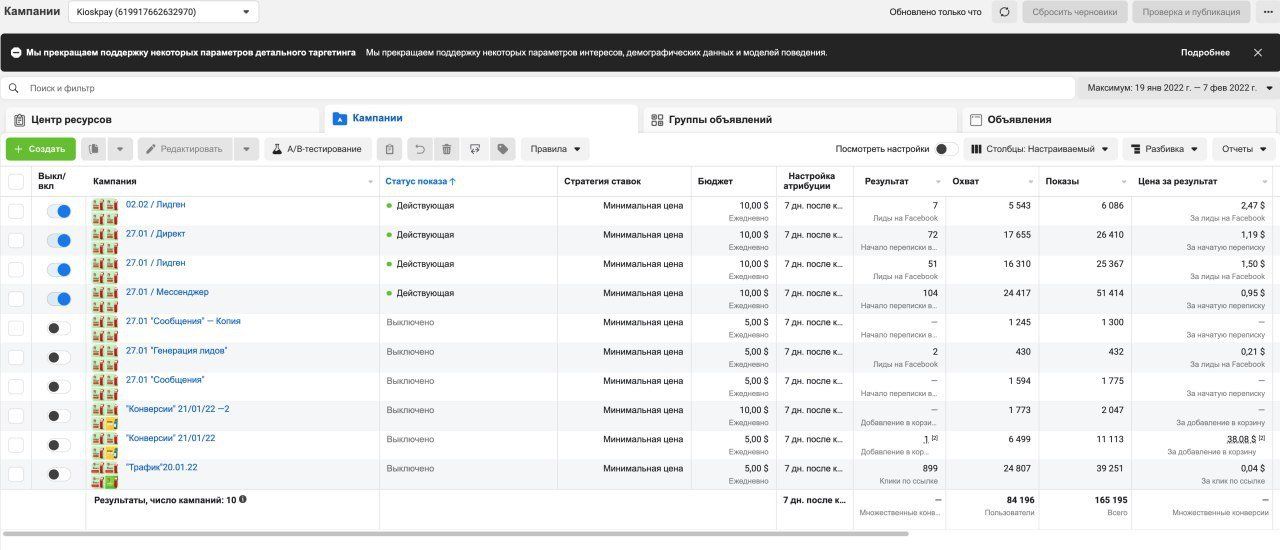Click the undo arrow icon in toolbar
Image resolution: width=1280 pixels, height=550 pixels.
click(x=420, y=149)
